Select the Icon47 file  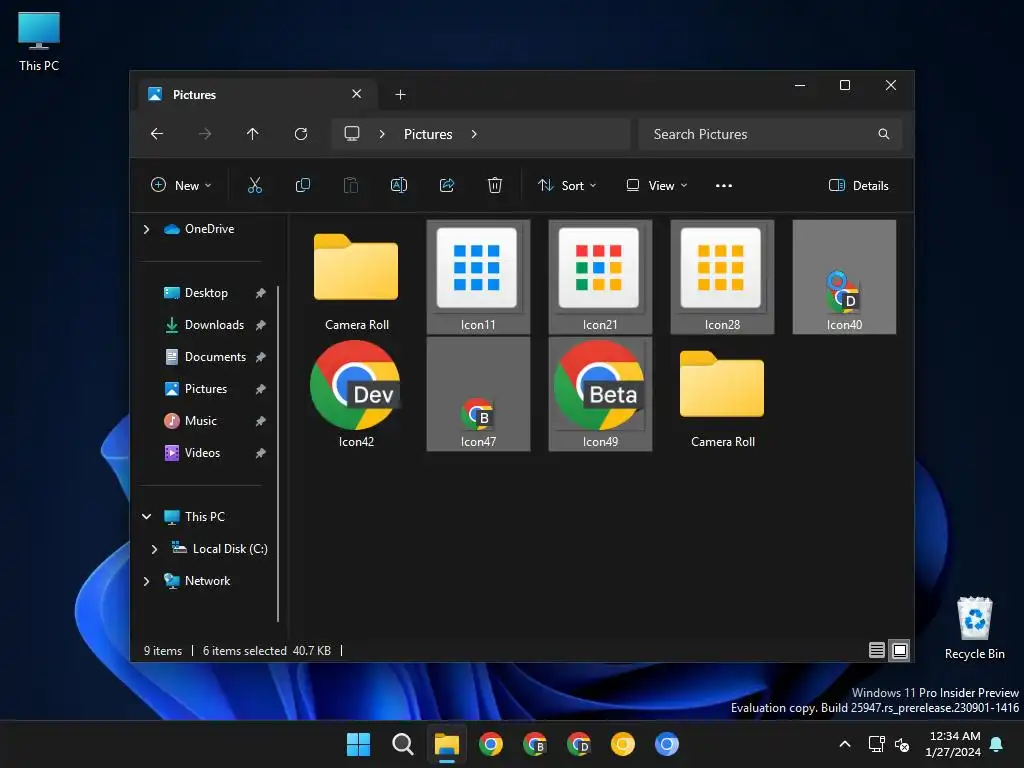(478, 394)
